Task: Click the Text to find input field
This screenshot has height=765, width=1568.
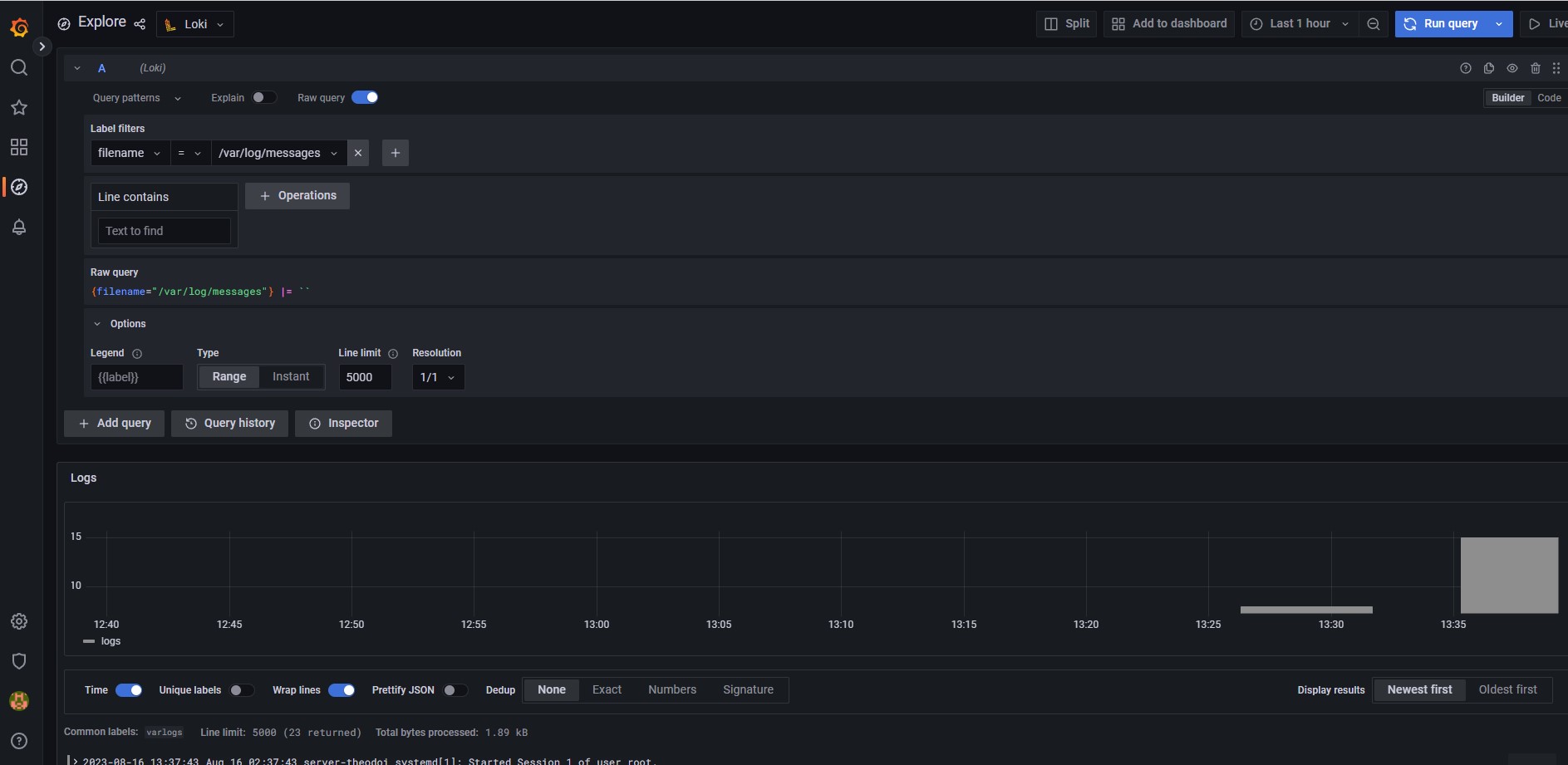Action: click(x=164, y=231)
